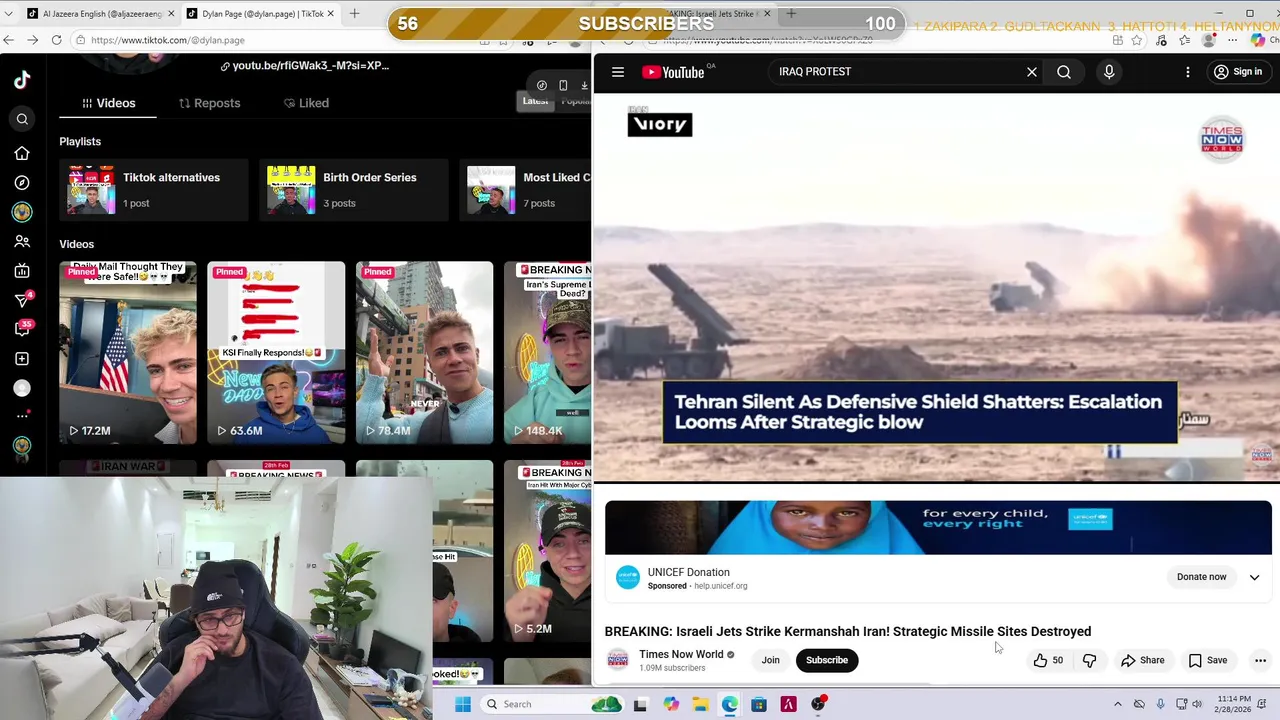
Task: Switch to Liked tab on profile
Action: (306, 103)
